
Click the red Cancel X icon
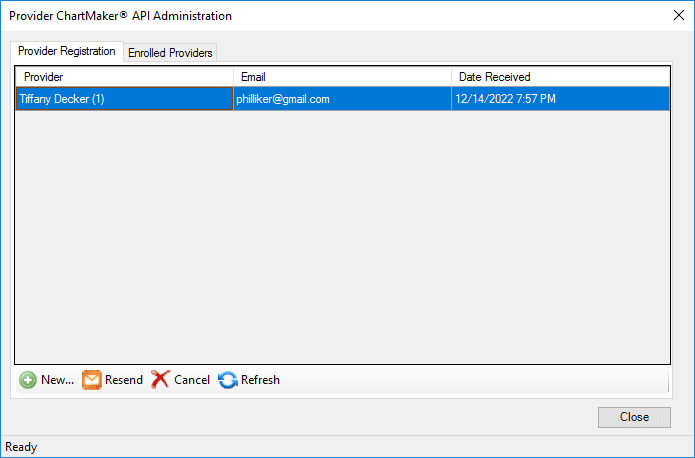160,380
